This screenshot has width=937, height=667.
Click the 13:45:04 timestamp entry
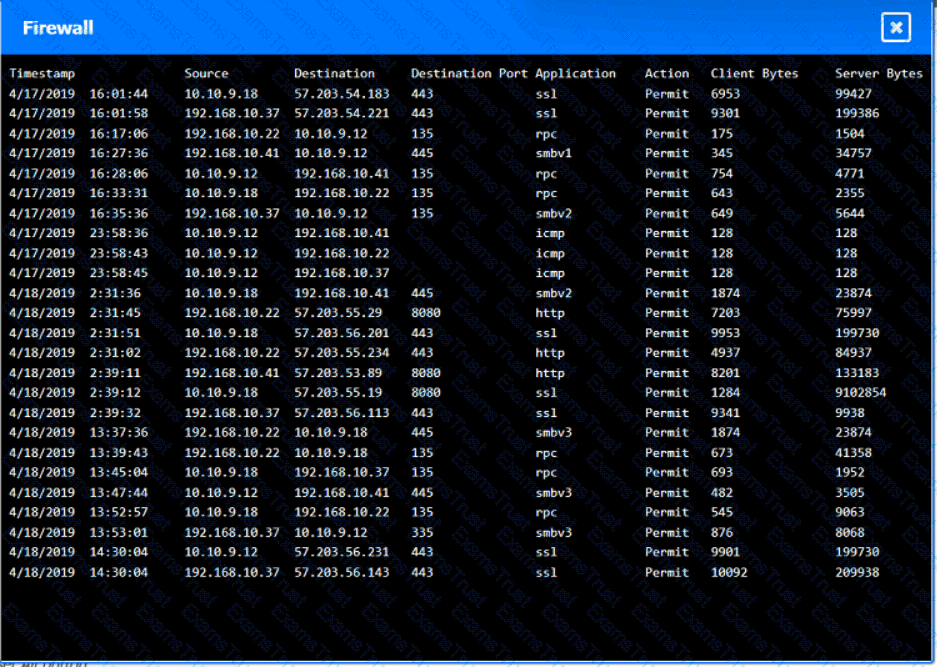(118, 473)
